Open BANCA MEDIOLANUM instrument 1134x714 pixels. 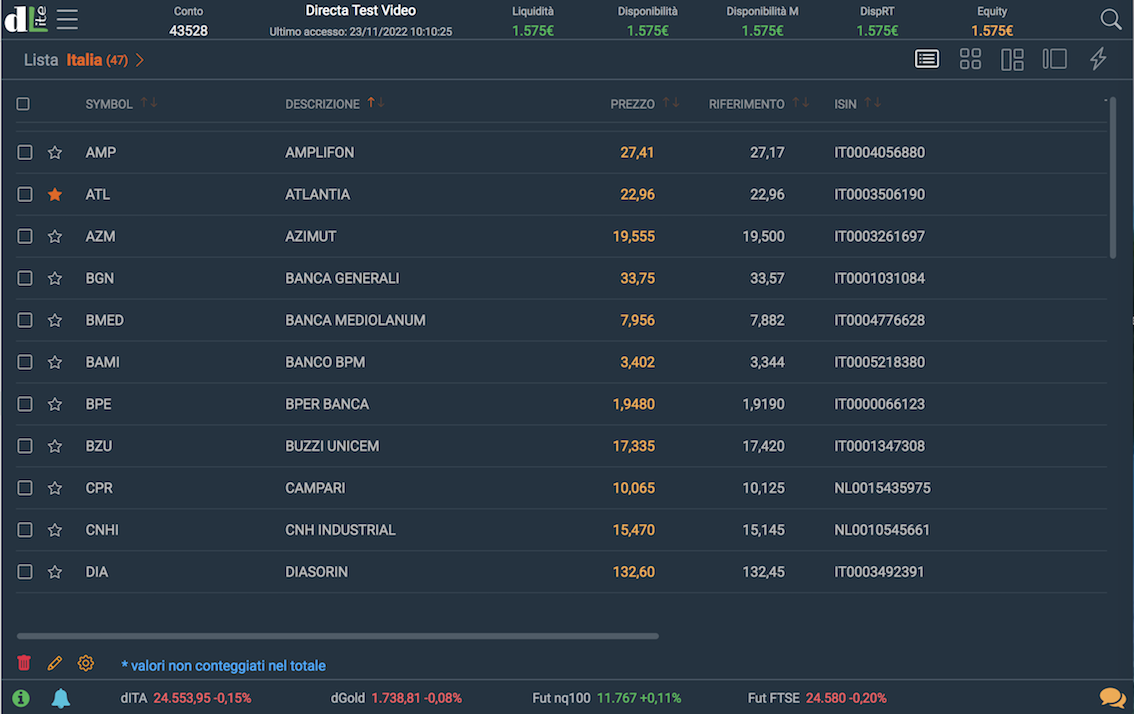(x=355, y=320)
